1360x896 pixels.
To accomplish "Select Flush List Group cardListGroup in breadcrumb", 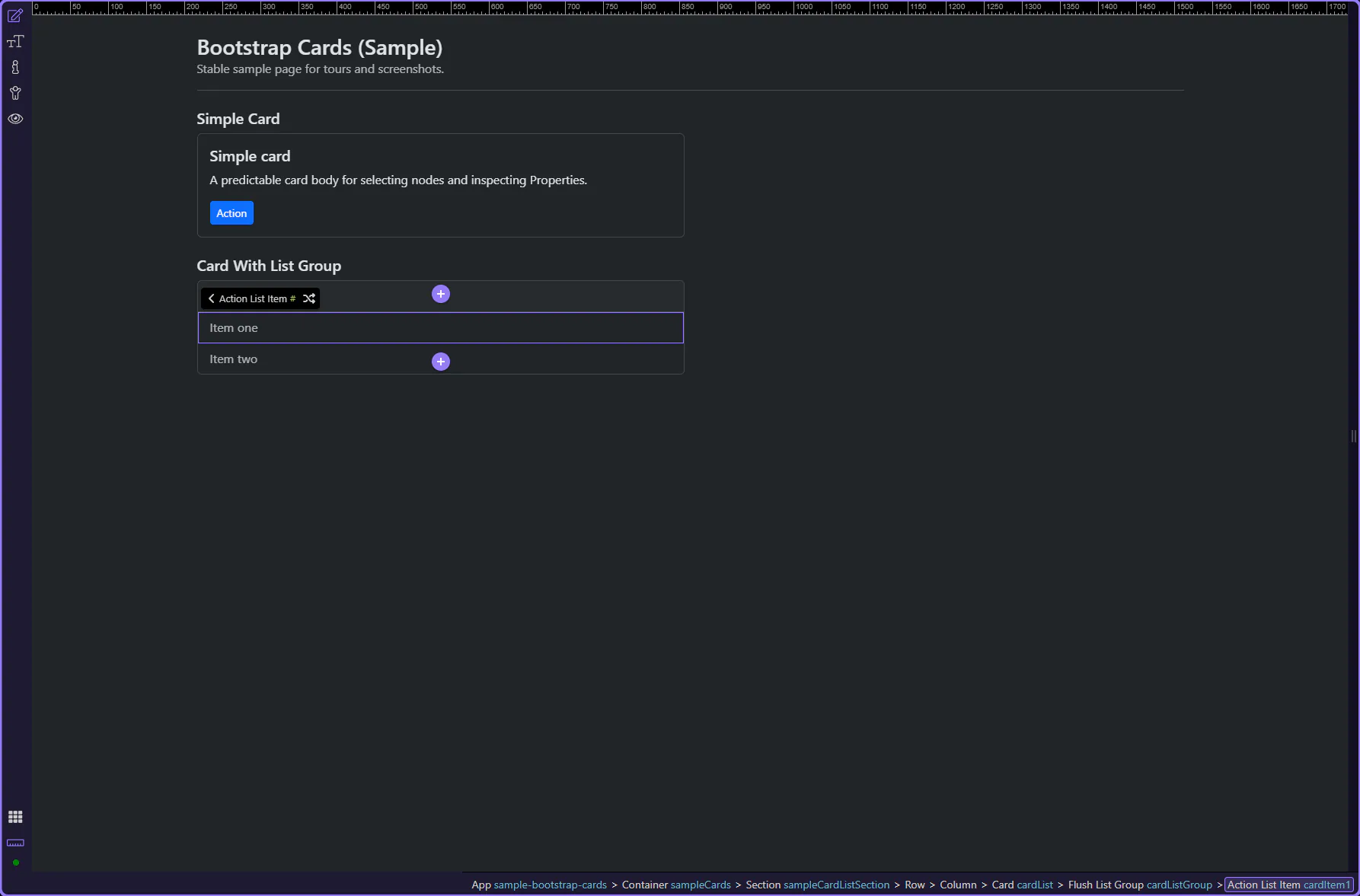I will pos(1139,885).
